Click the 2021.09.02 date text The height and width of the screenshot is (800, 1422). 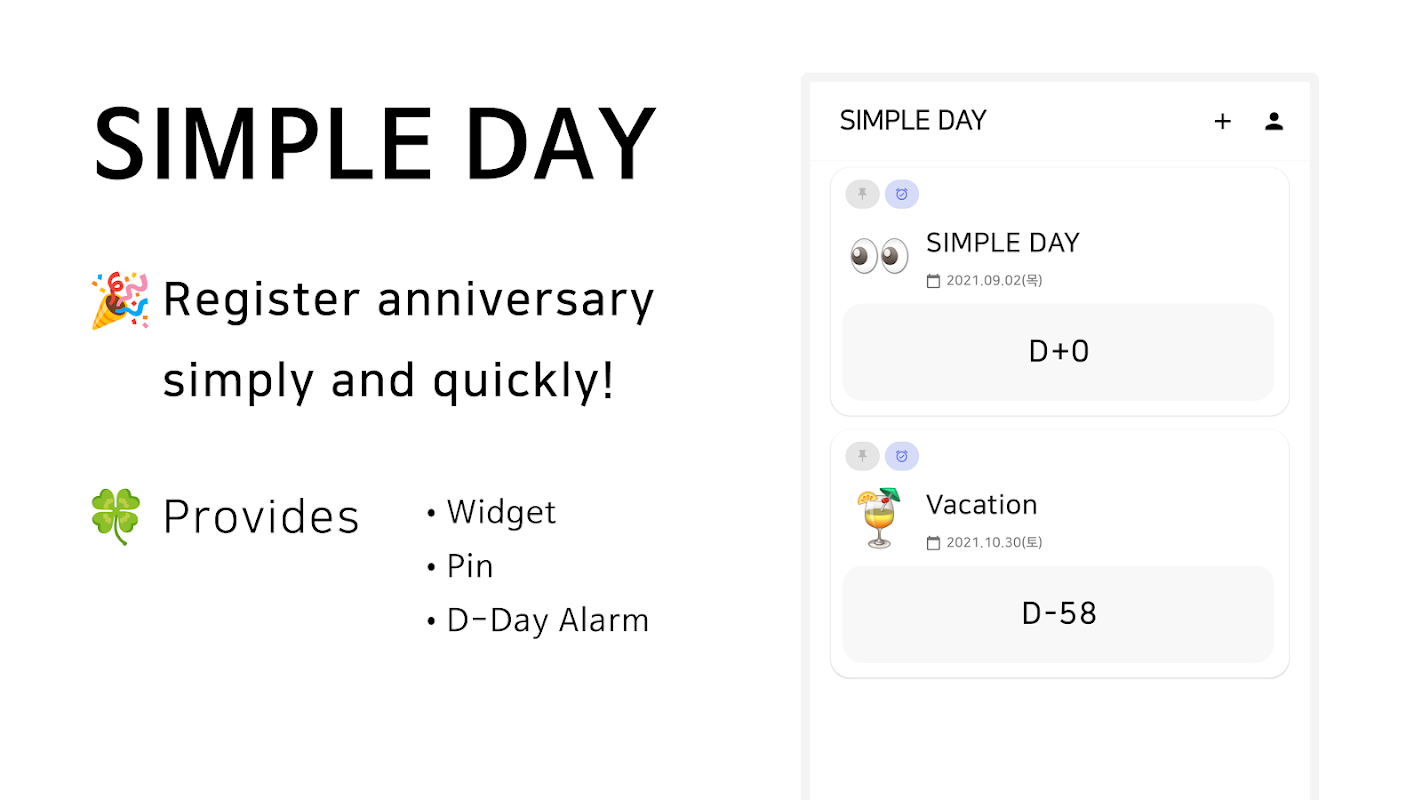point(994,281)
